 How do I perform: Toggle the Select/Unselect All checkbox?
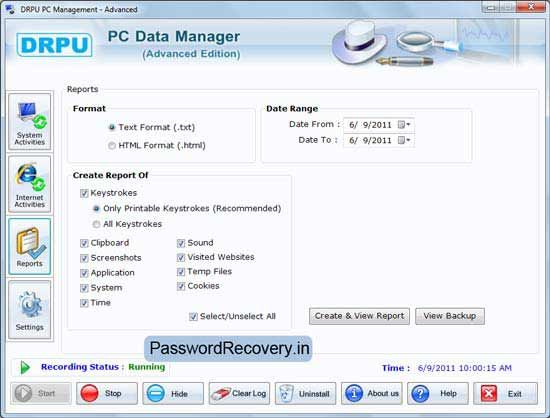(193, 317)
